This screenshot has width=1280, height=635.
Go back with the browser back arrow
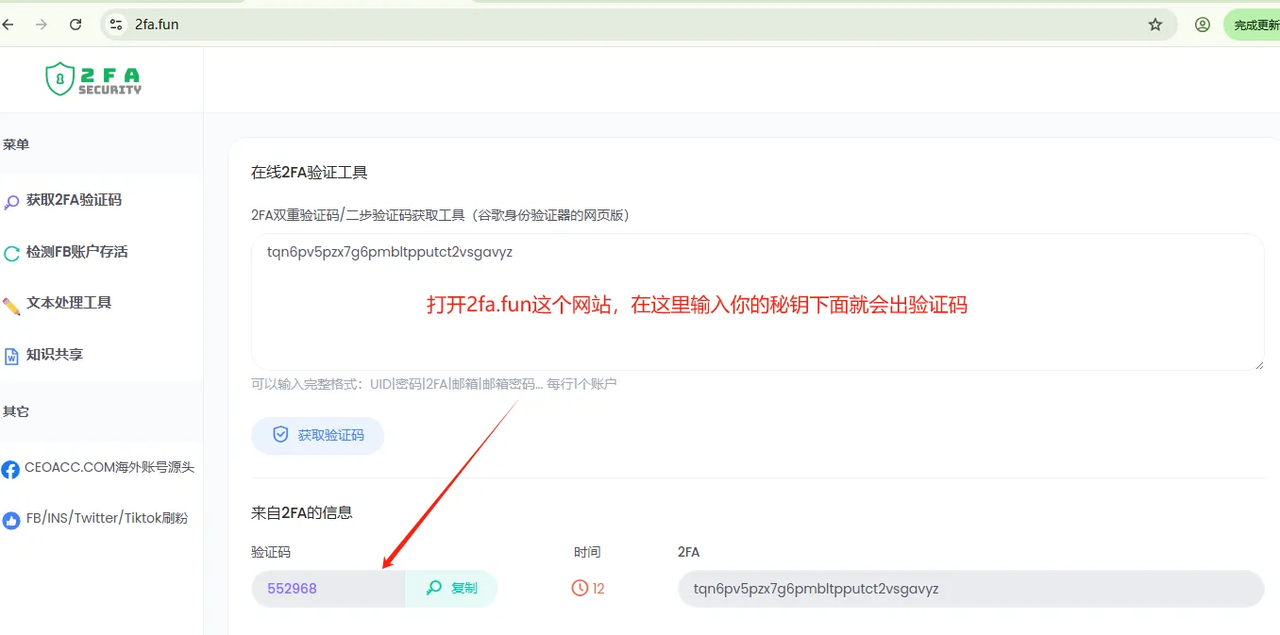[x=8, y=24]
